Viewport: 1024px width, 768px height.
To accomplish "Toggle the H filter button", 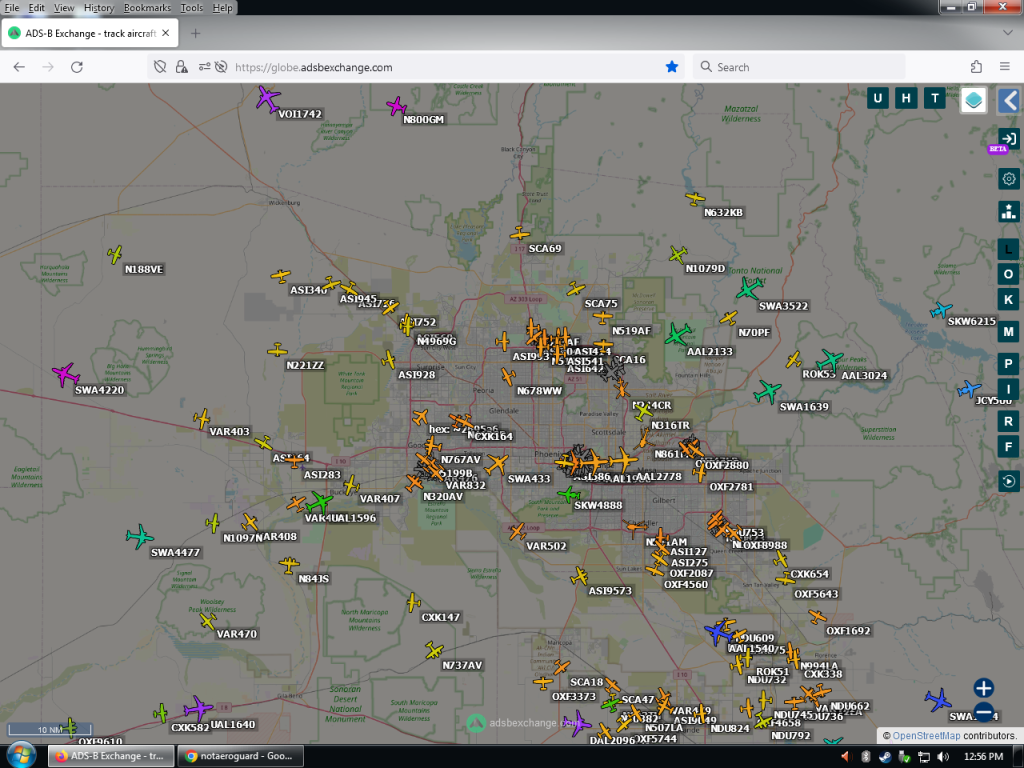I will pyautogui.click(x=906, y=99).
